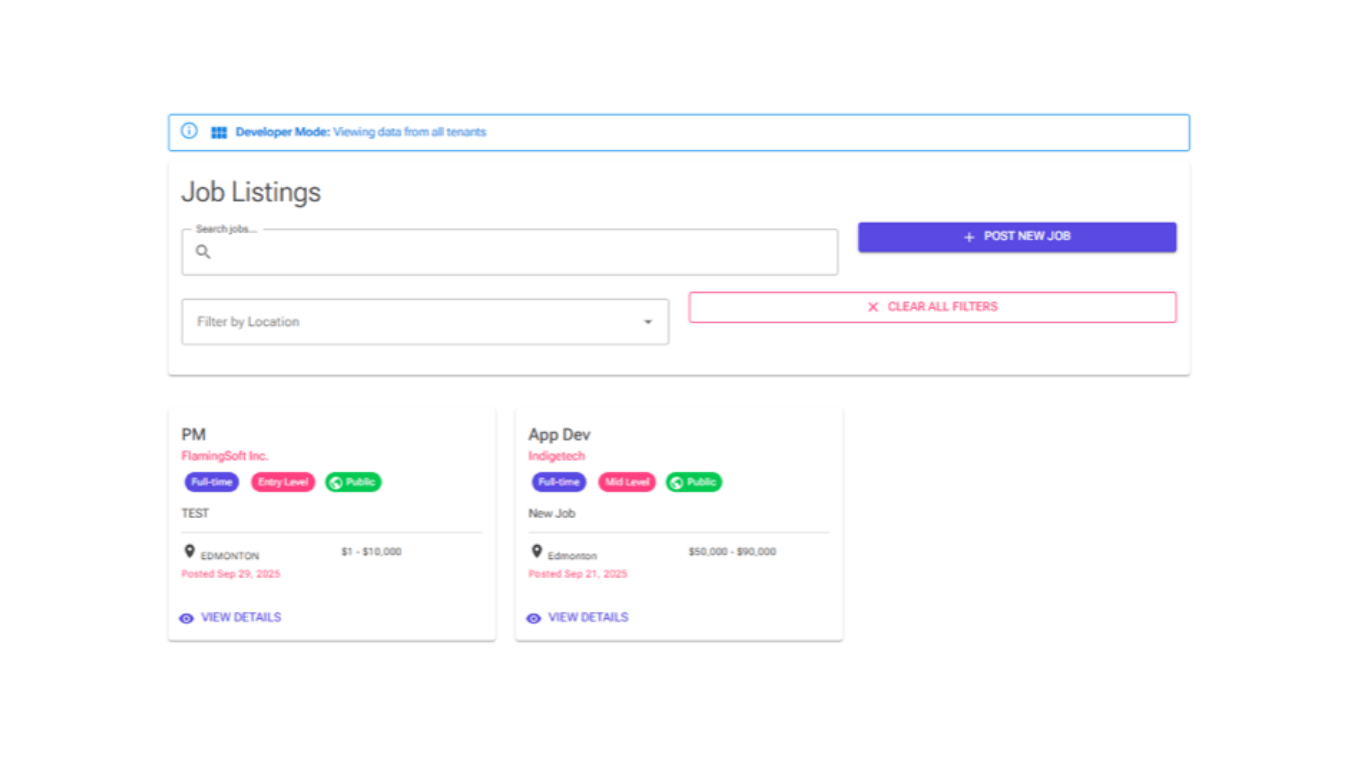1366x768 pixels.
Task: Select the Full-time chip on App Dev card
Action: point(558,482)
